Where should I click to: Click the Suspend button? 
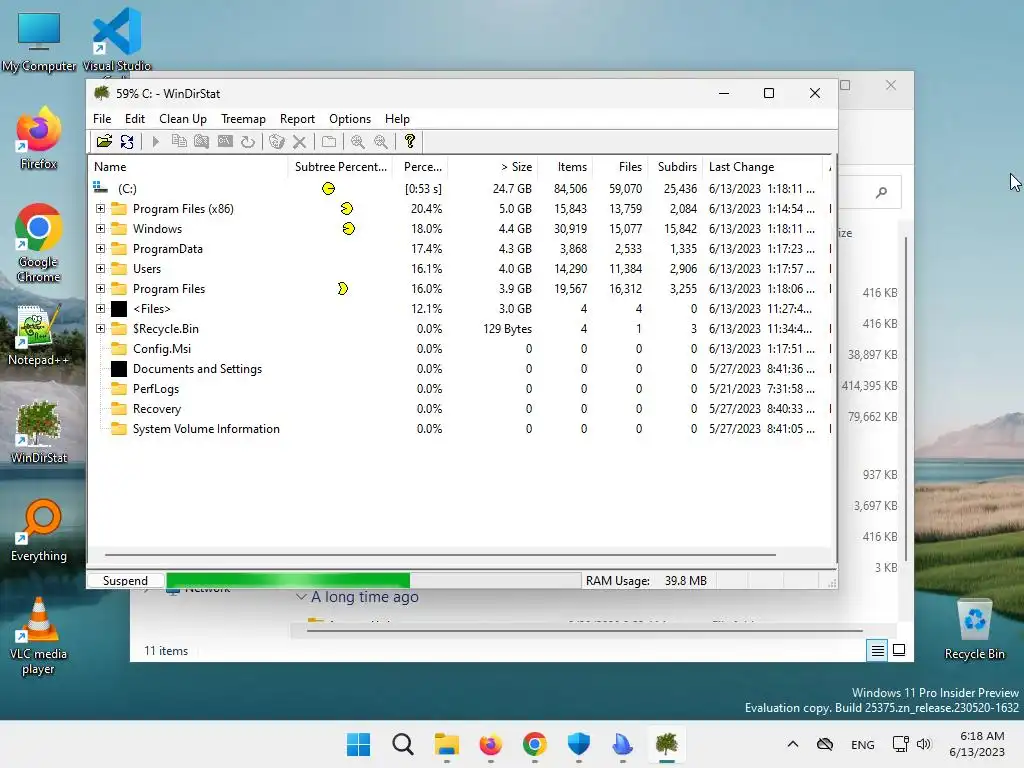(x=125, y=581)
